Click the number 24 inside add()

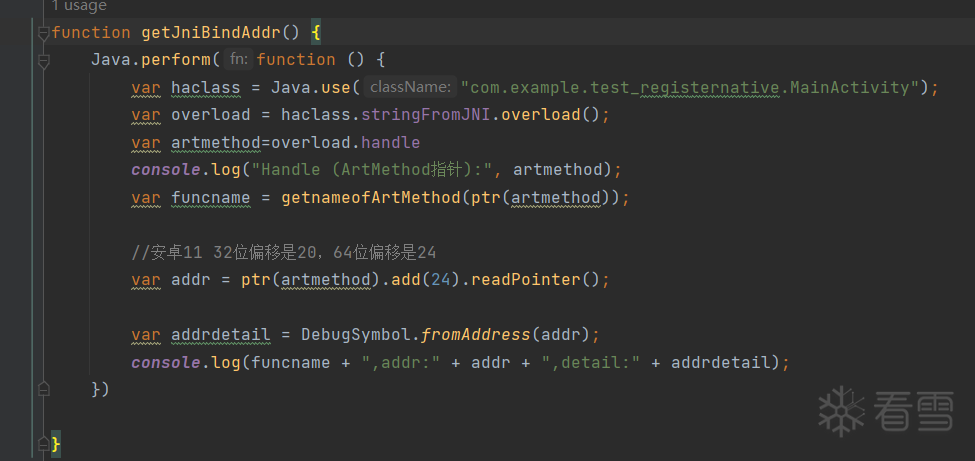(441, 280)
